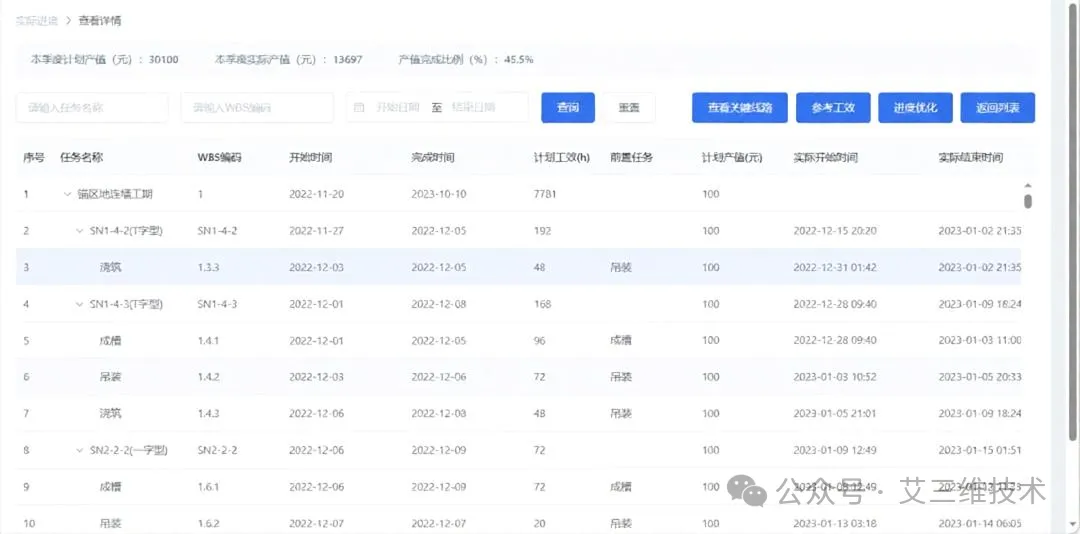Click actual end 2023-01-15 01:51 cell
1080x534 pixels.
[979, 450]
